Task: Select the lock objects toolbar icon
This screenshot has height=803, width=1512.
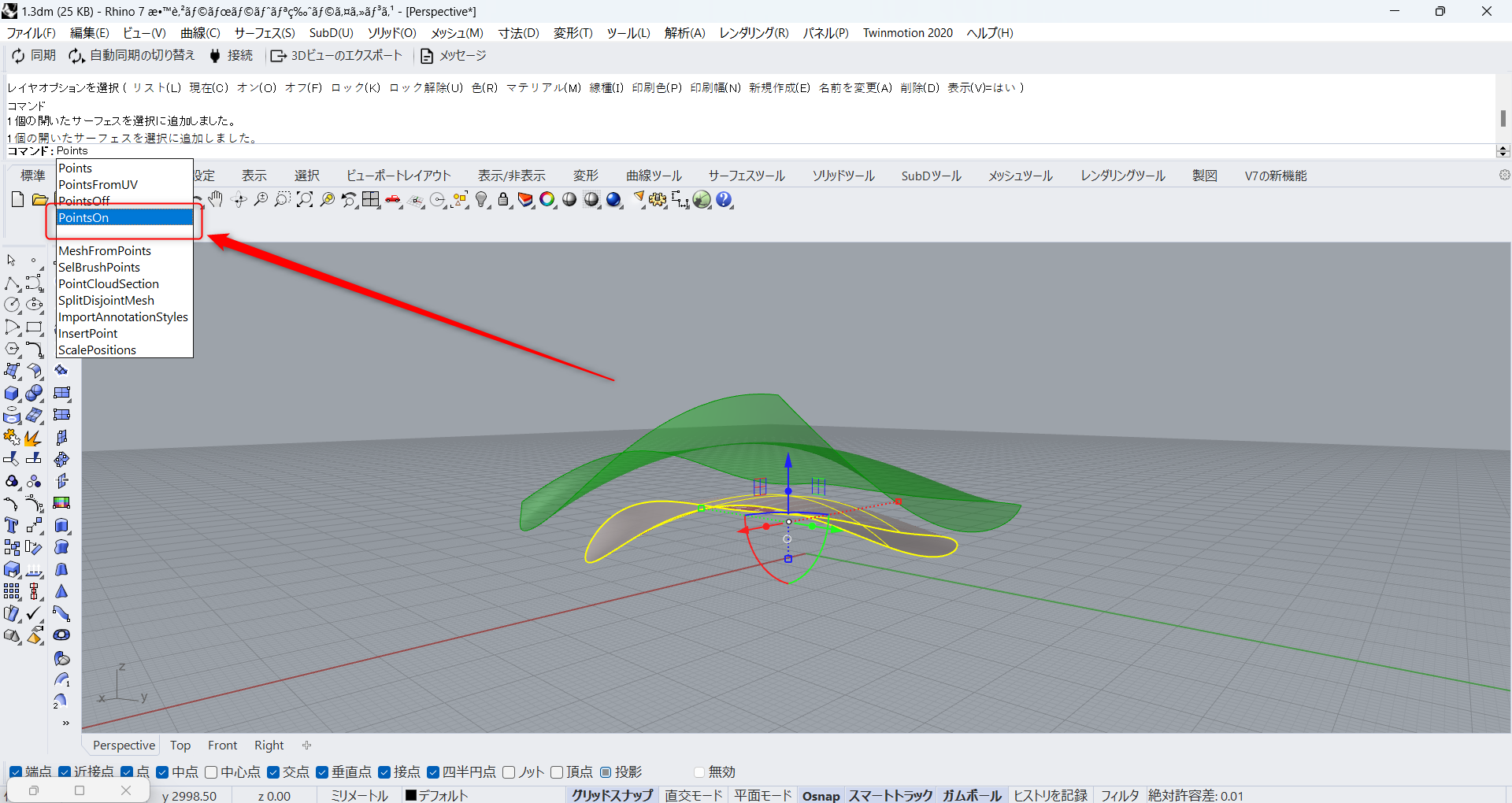Action: (503, 199)
